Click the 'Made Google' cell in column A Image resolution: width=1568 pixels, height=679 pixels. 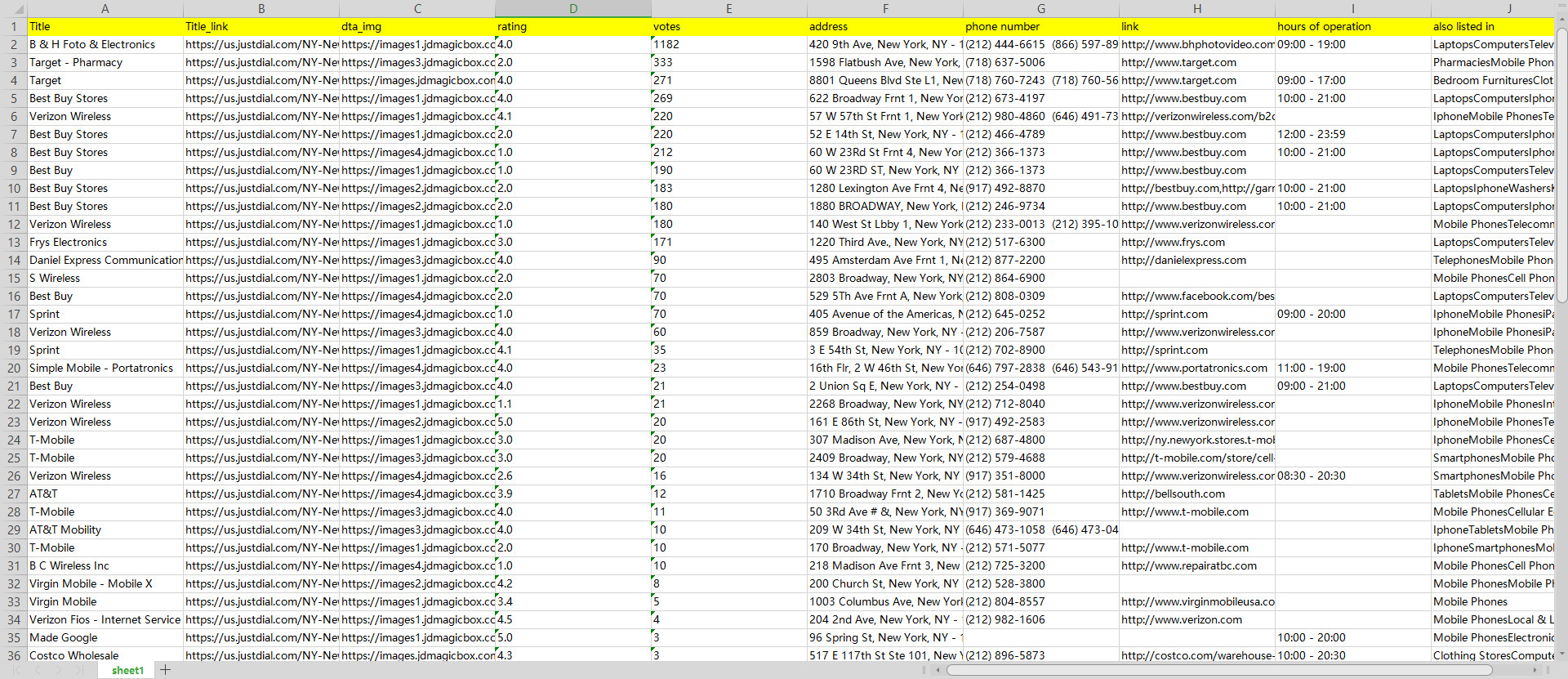pyautogui.click(x=105, y=638)
